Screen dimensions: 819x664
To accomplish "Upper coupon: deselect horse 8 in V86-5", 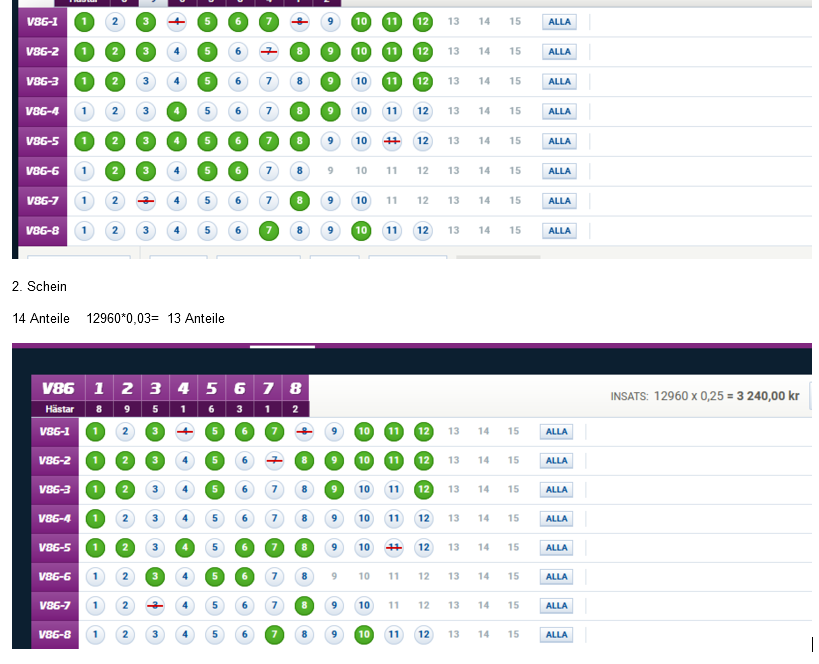I will (x=299, y=141).
